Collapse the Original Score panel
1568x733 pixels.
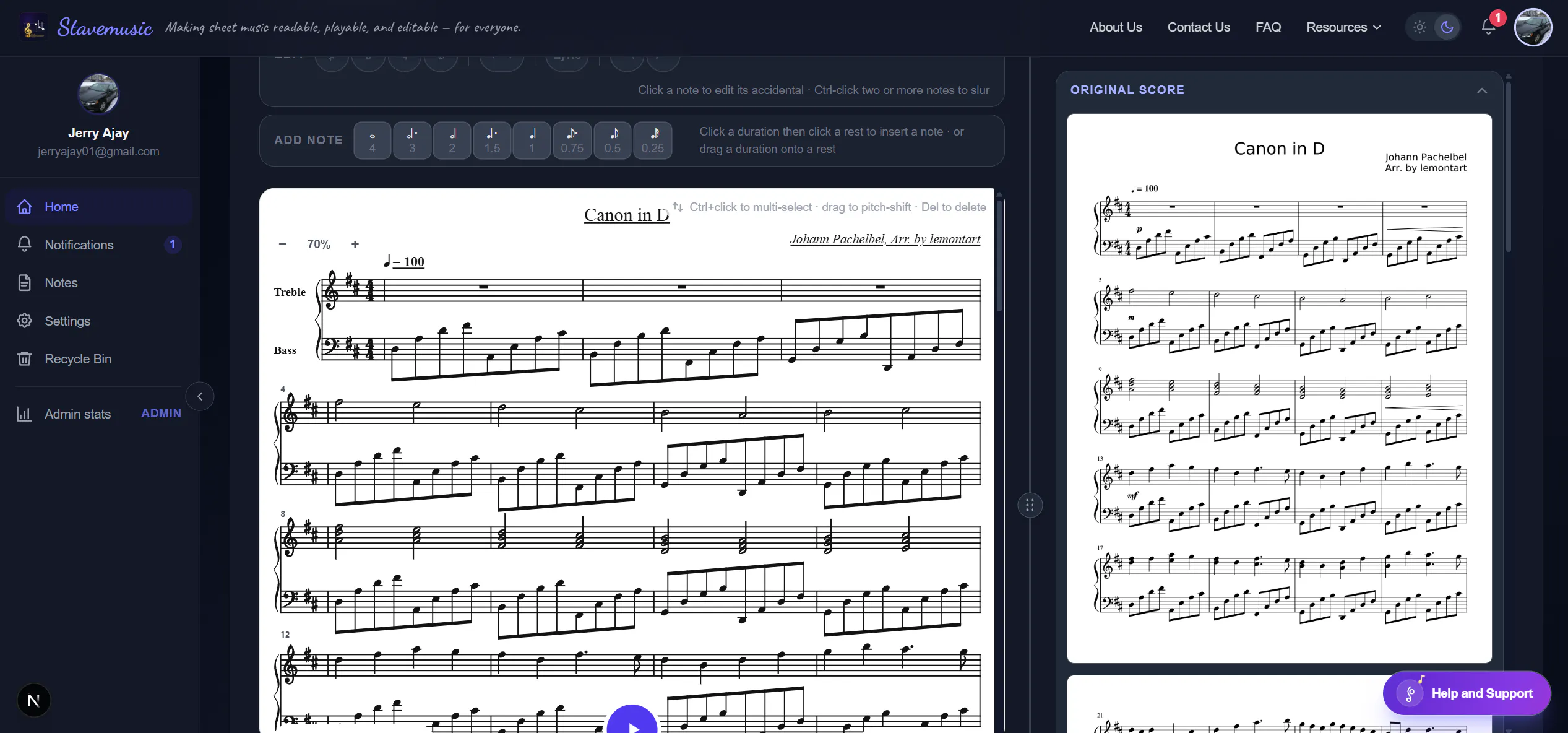click(1482, 90)
